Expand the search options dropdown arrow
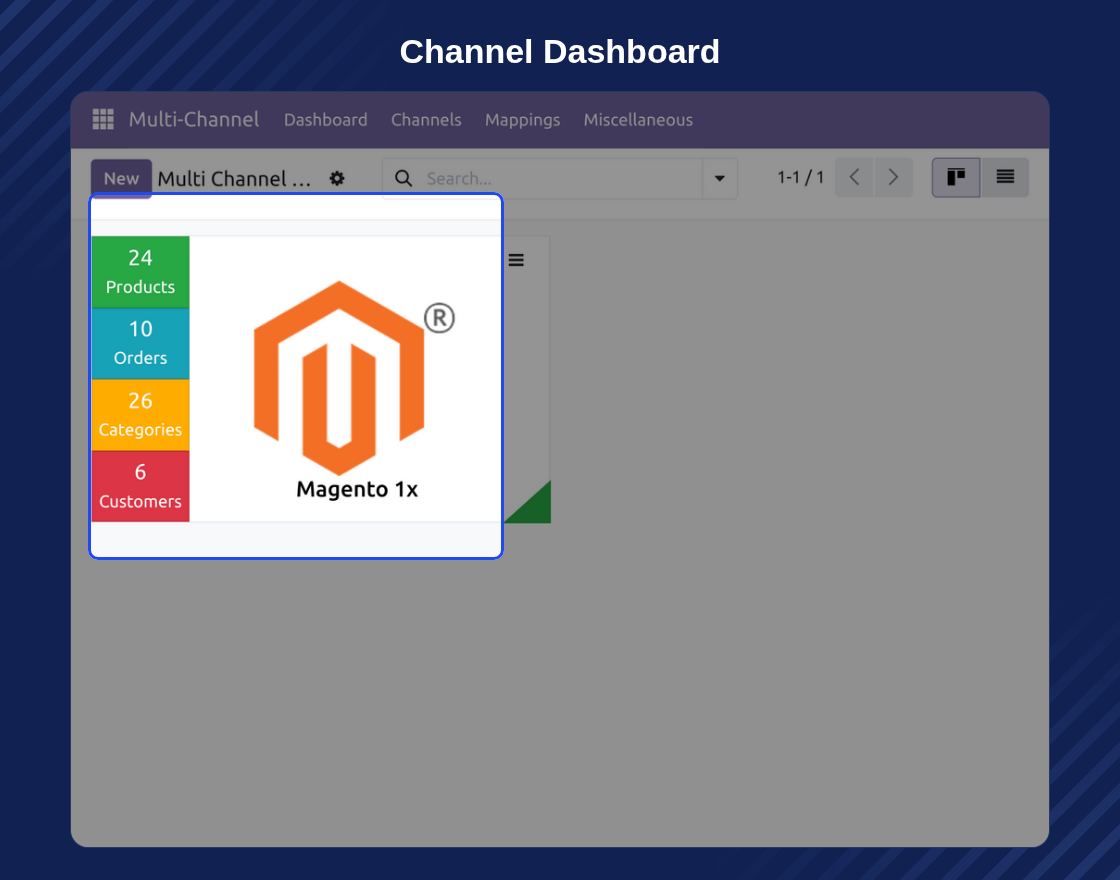Viewport: 1120px width, 880px height. pos(720,178)
